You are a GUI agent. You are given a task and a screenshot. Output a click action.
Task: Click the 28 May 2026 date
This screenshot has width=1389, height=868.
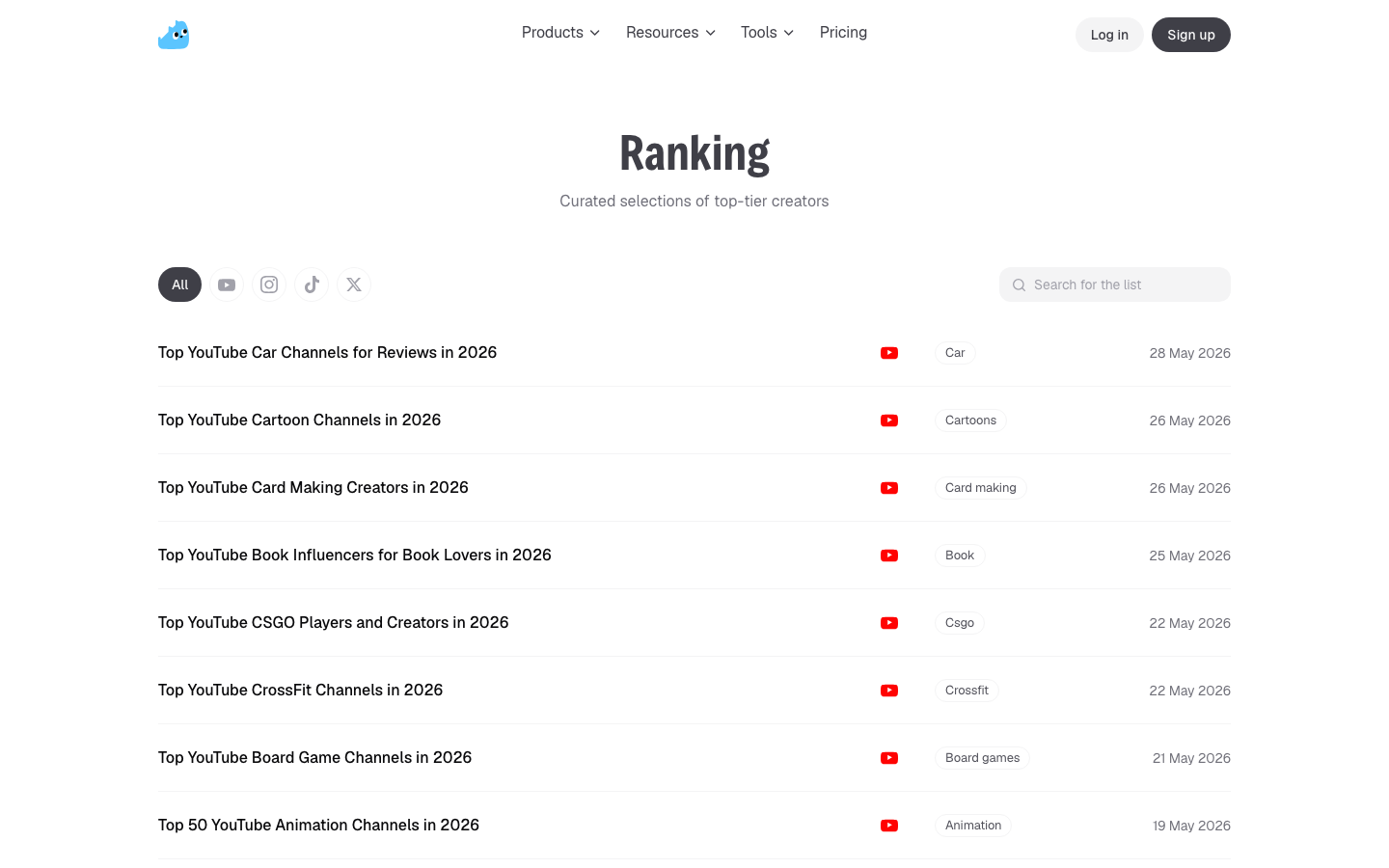1189,353
